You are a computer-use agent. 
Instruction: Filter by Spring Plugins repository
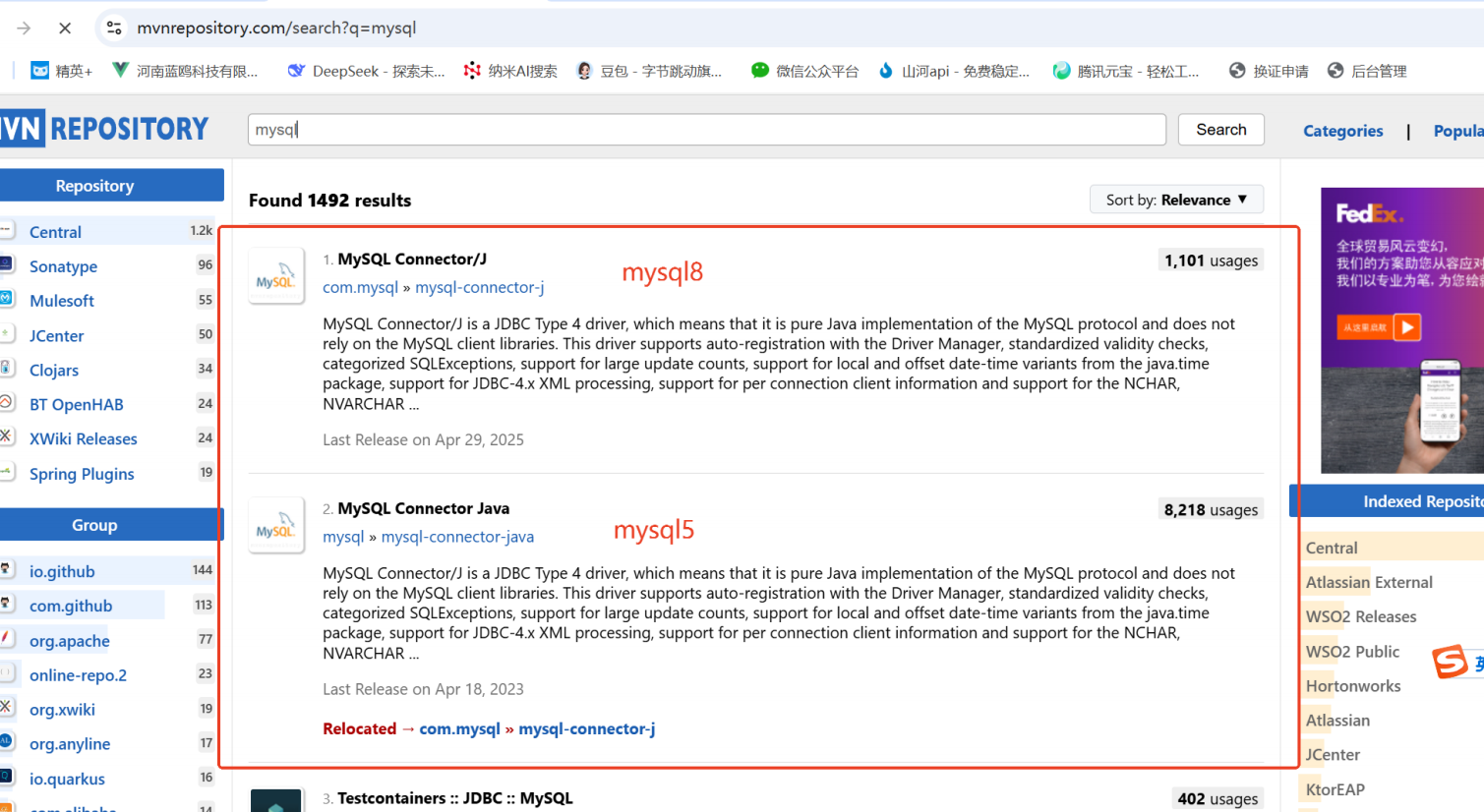pyautogui.click(x=82, y=474)
